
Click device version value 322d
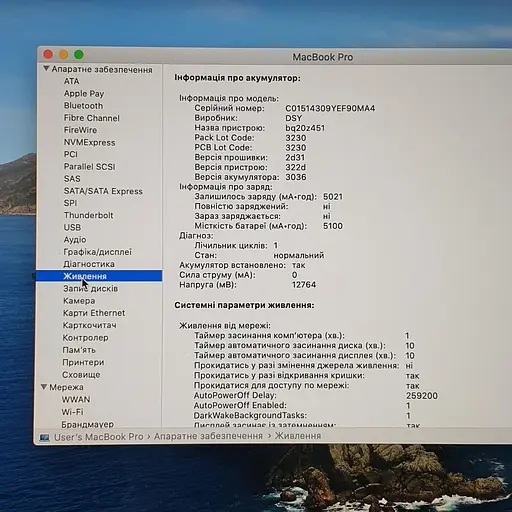click(x=295, y=167)
